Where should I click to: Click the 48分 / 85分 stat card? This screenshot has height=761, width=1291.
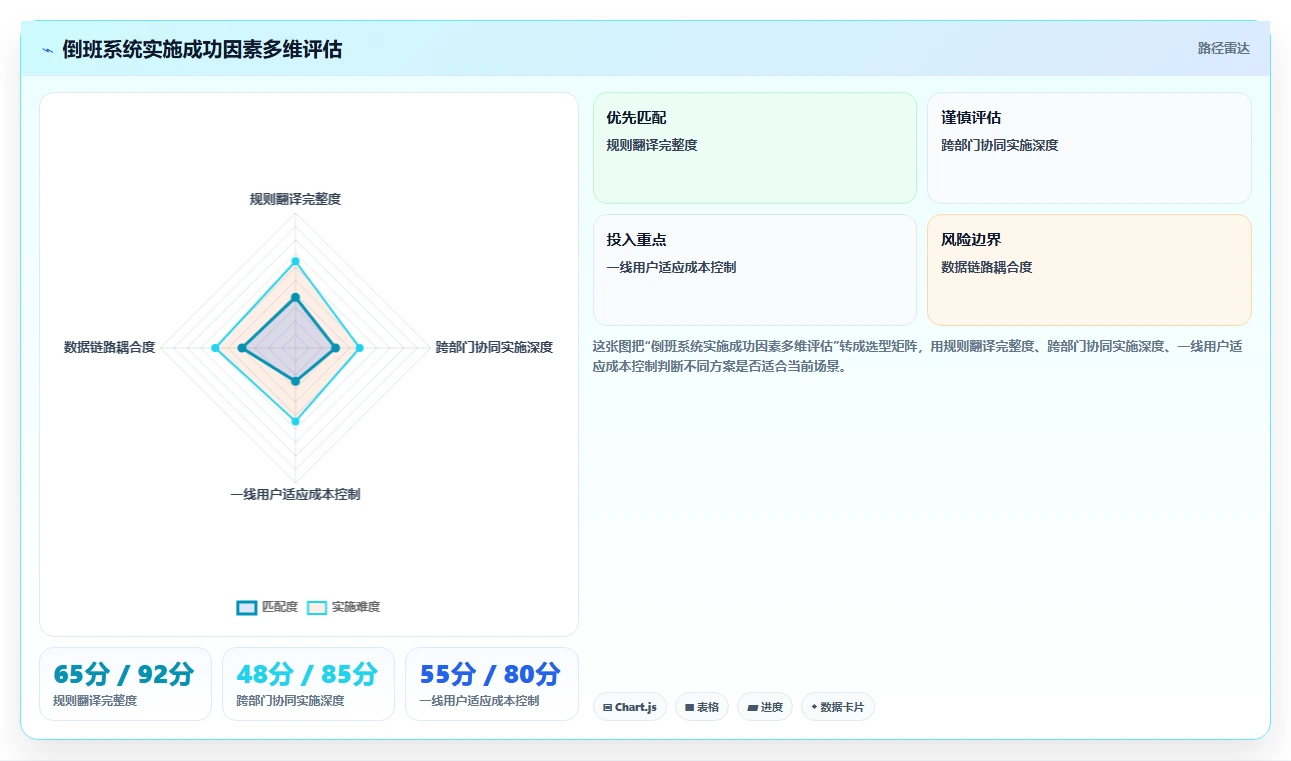(x=308, y=684)
